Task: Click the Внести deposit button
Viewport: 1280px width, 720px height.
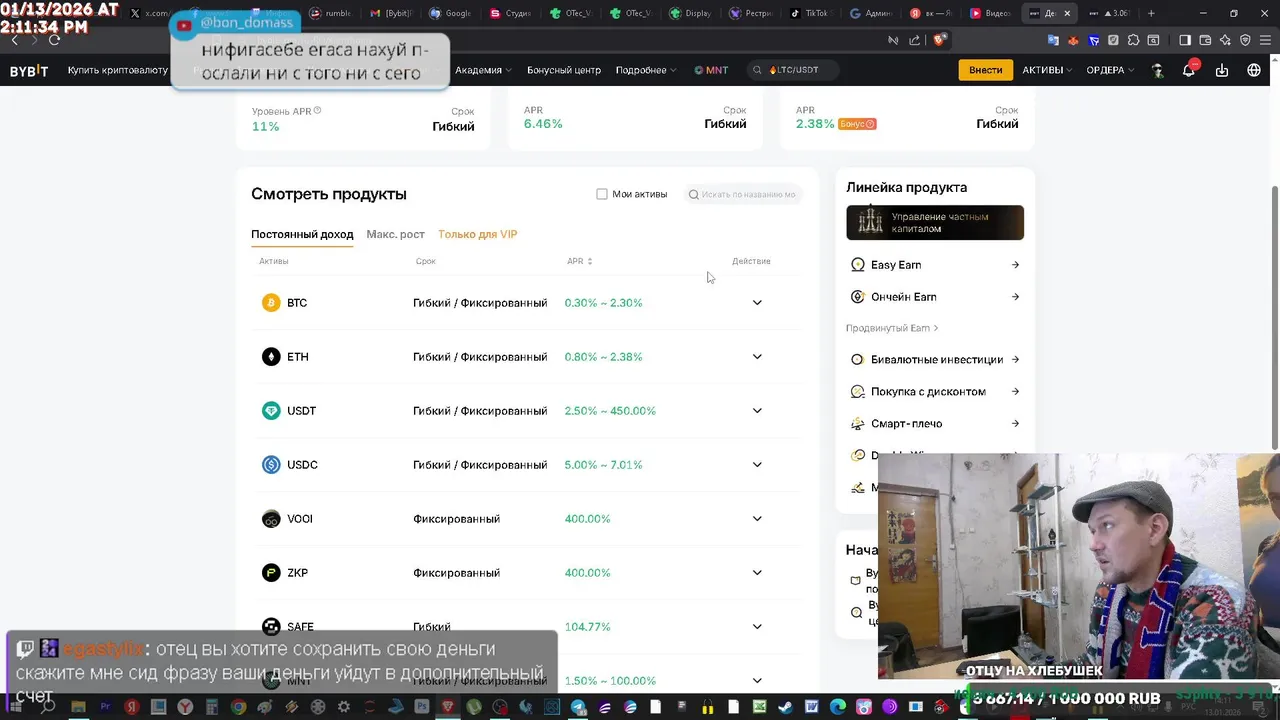Action: coord(985,70)
